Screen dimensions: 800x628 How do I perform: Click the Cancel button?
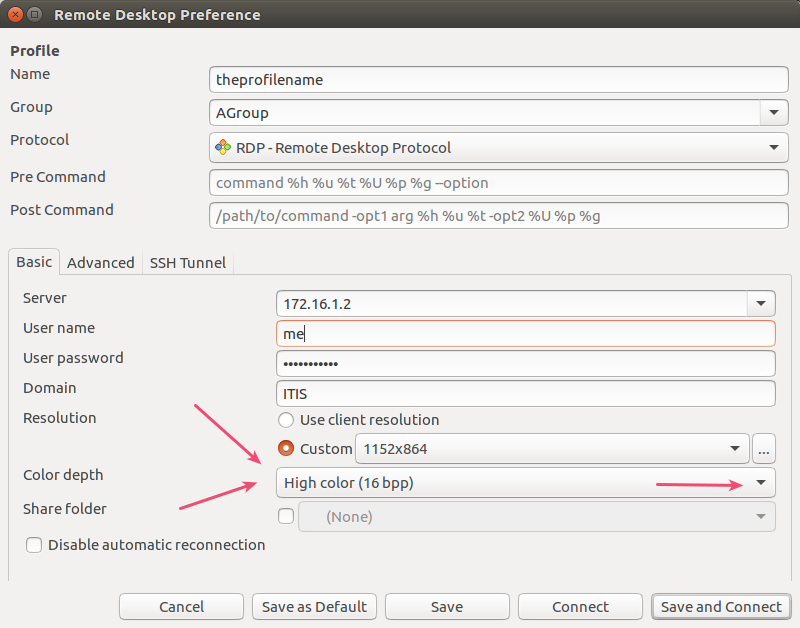click(x=181, y=607)
